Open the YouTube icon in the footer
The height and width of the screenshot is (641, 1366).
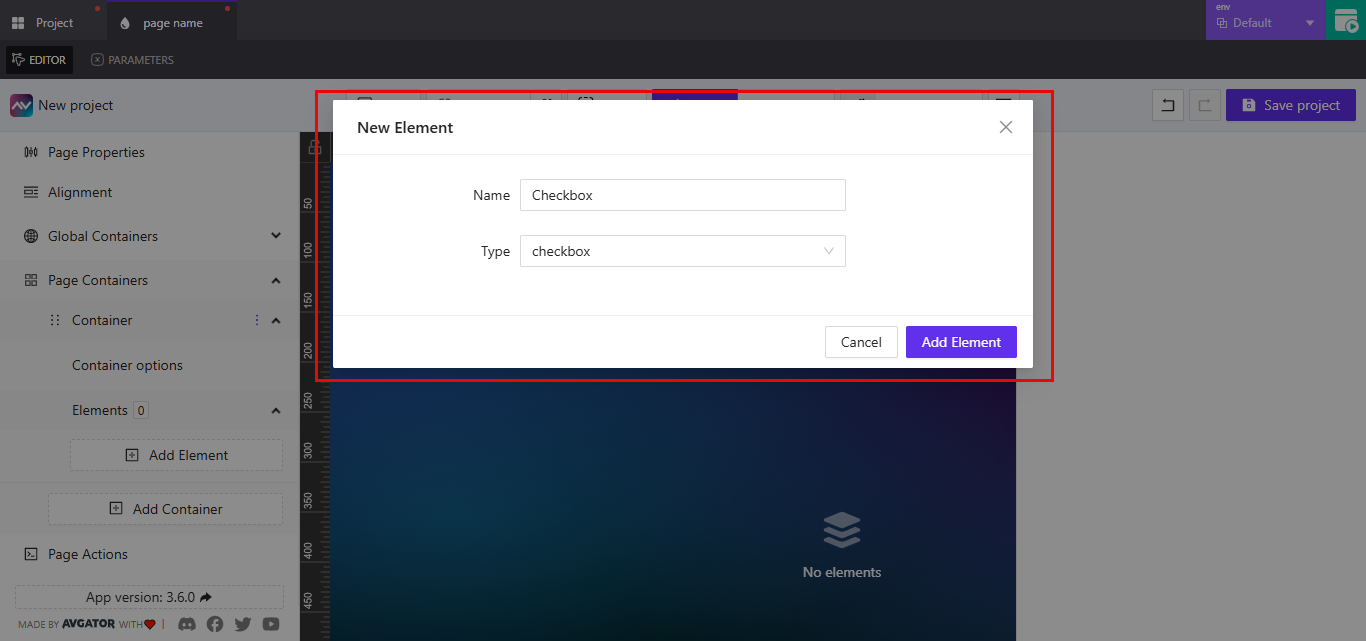click(x=270, y=623)
